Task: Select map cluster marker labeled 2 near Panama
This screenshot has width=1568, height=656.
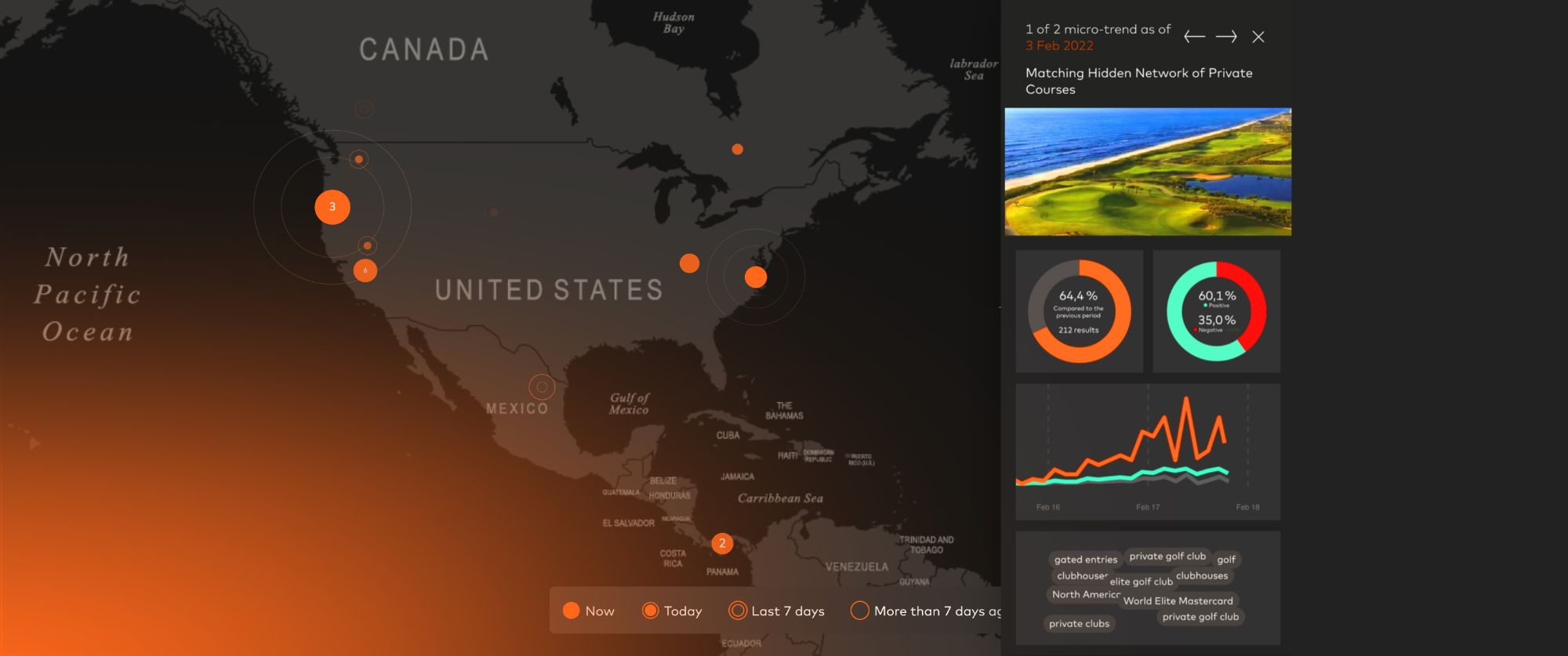Action: 722,543
